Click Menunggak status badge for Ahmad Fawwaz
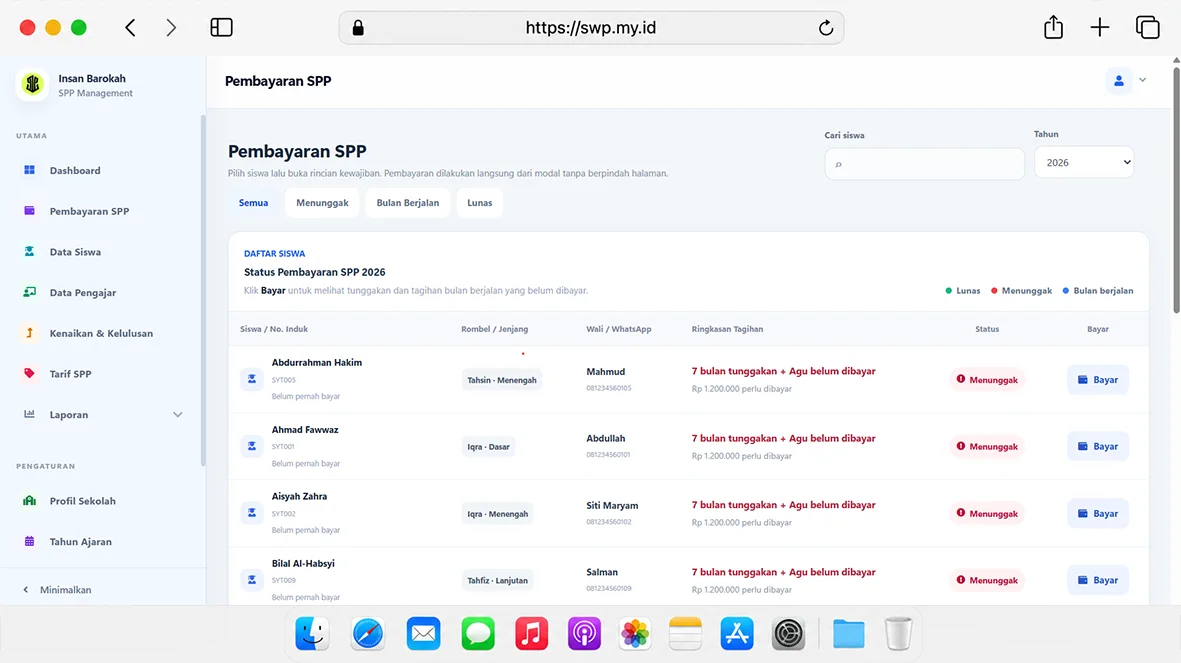This screenshot has height=663, width=1181. (x=987, y=446)
